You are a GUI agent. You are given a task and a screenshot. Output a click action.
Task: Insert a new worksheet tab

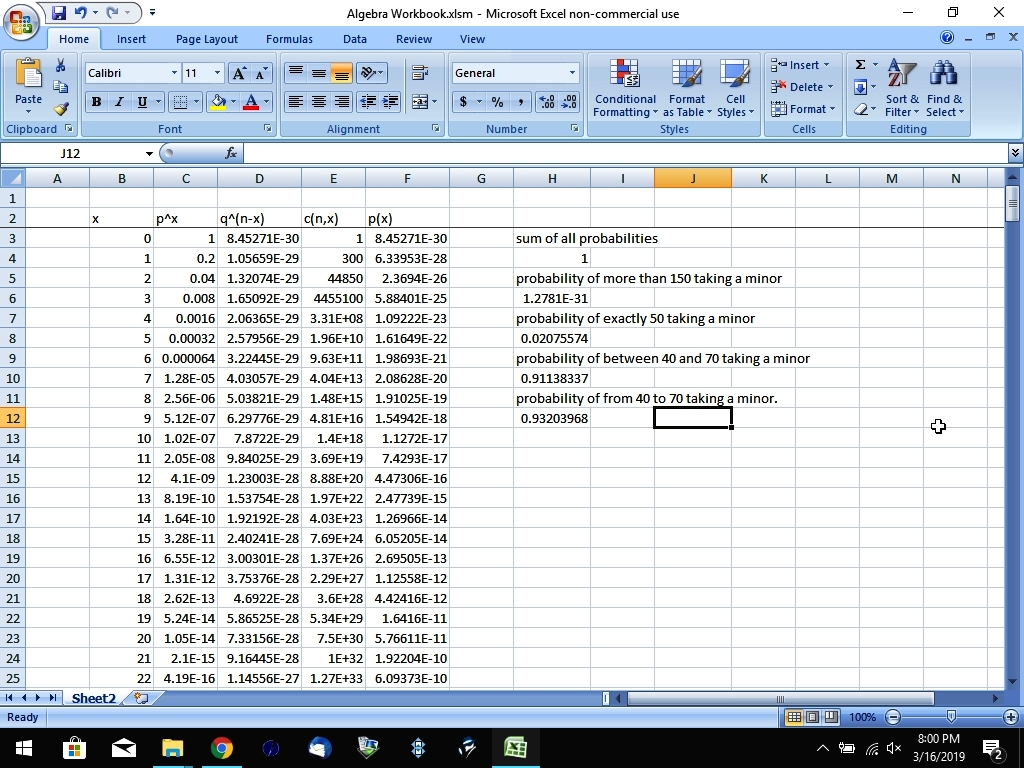(141, 698)
